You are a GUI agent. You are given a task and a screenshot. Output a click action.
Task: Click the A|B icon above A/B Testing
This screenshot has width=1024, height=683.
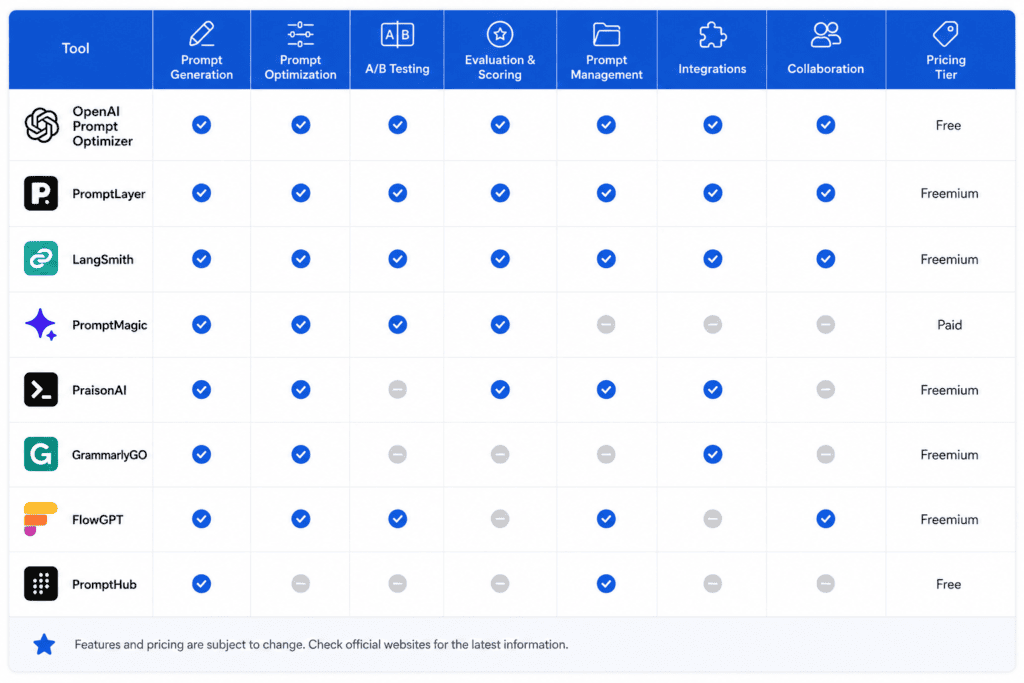tap(397, 35)
